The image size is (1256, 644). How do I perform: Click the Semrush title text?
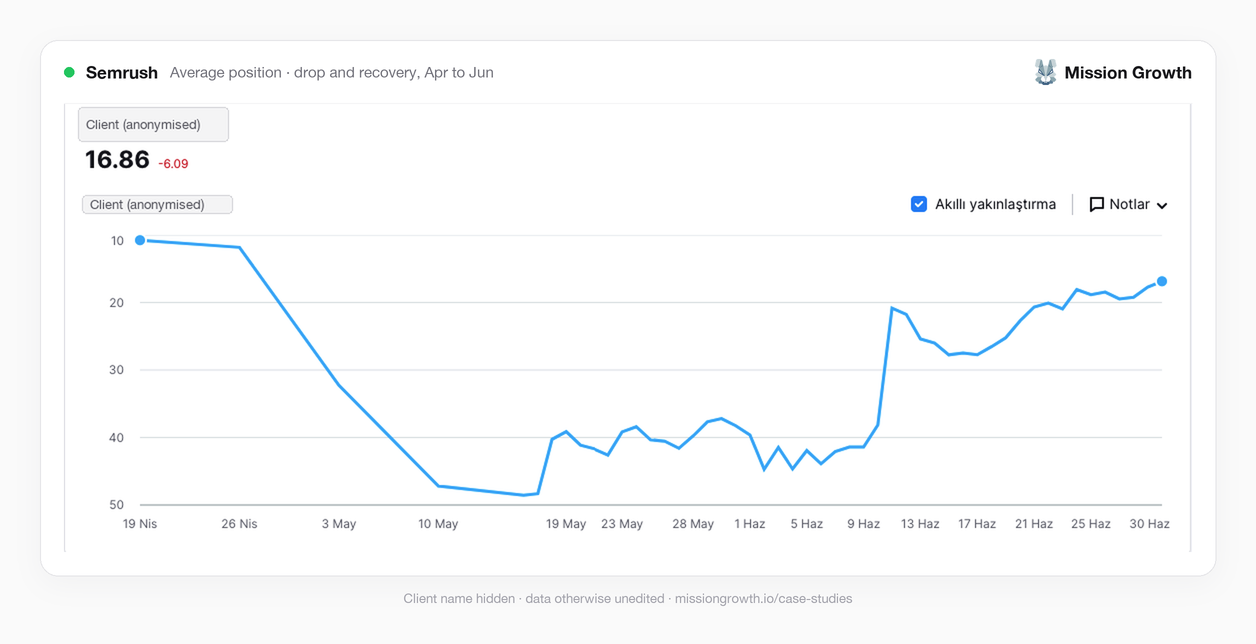(122, 72)
